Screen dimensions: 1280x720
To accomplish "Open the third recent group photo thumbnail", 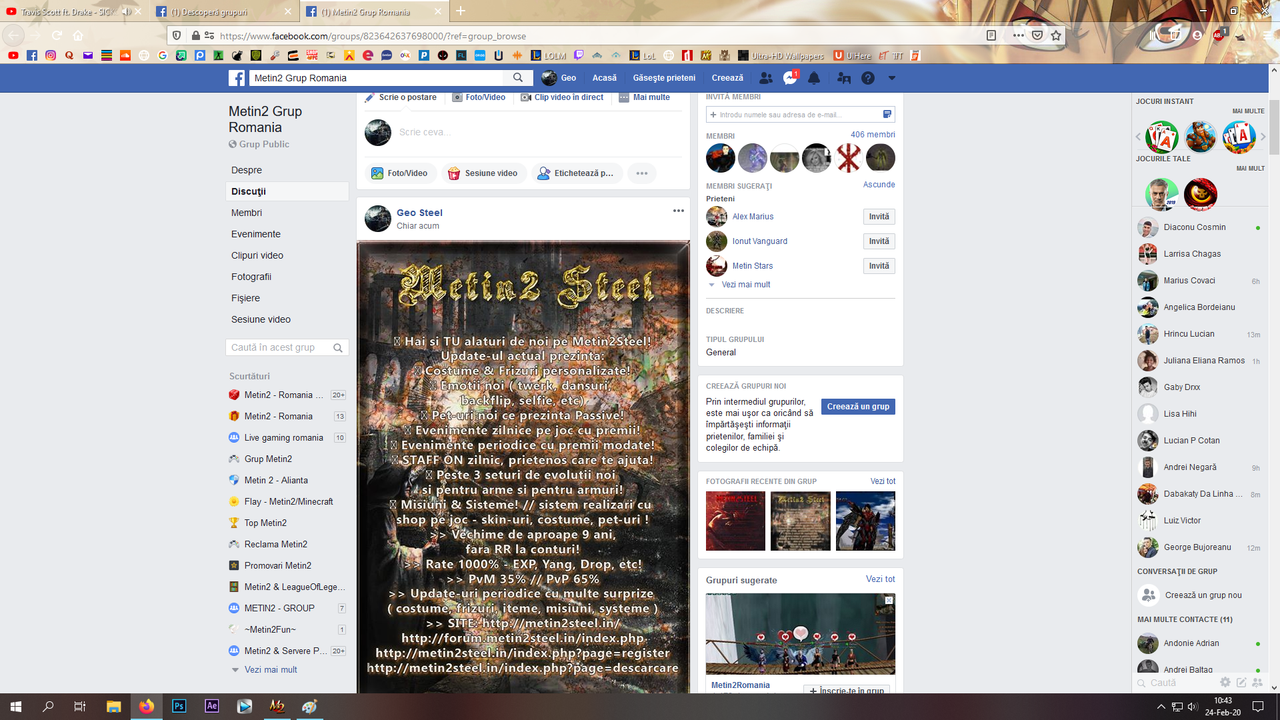I will 865,521.
